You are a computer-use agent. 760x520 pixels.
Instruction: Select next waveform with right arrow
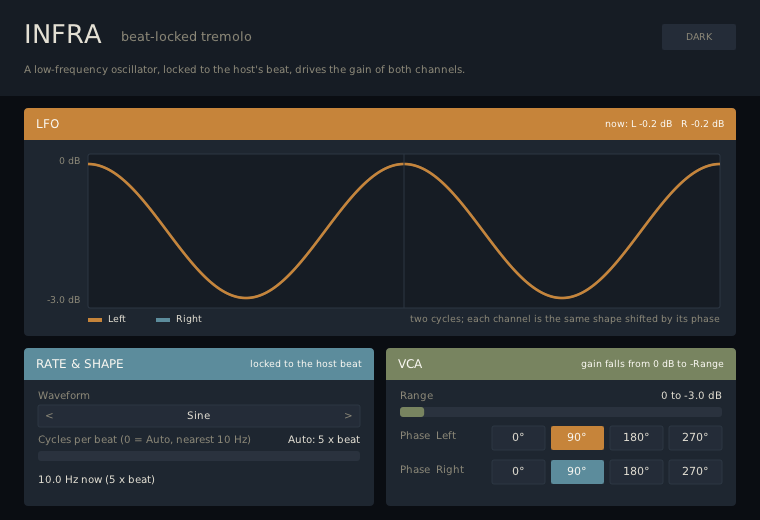point(348,416)
